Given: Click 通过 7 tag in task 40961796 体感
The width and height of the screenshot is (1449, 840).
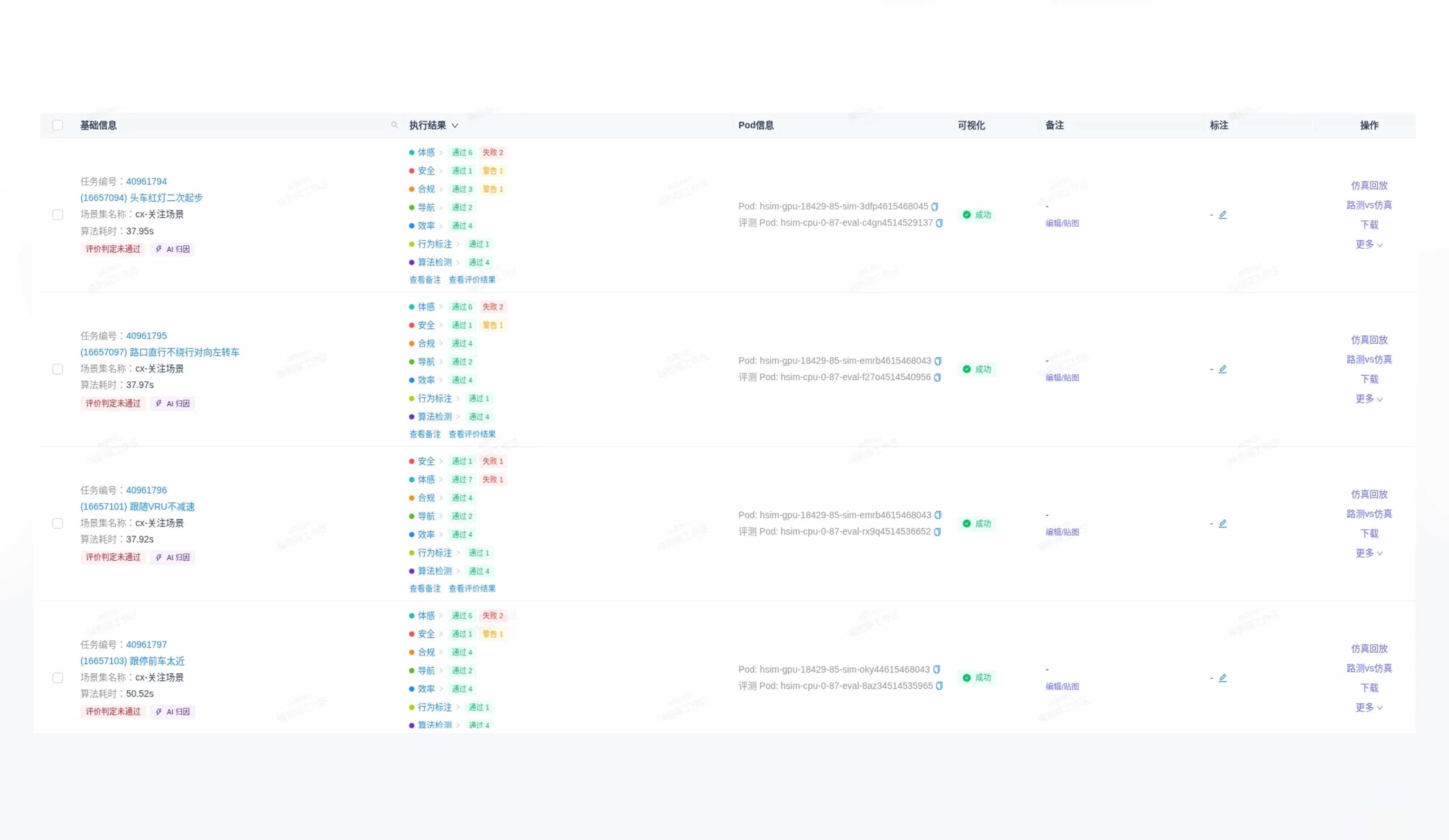Looking at the screenshot, I should [462, 480].
